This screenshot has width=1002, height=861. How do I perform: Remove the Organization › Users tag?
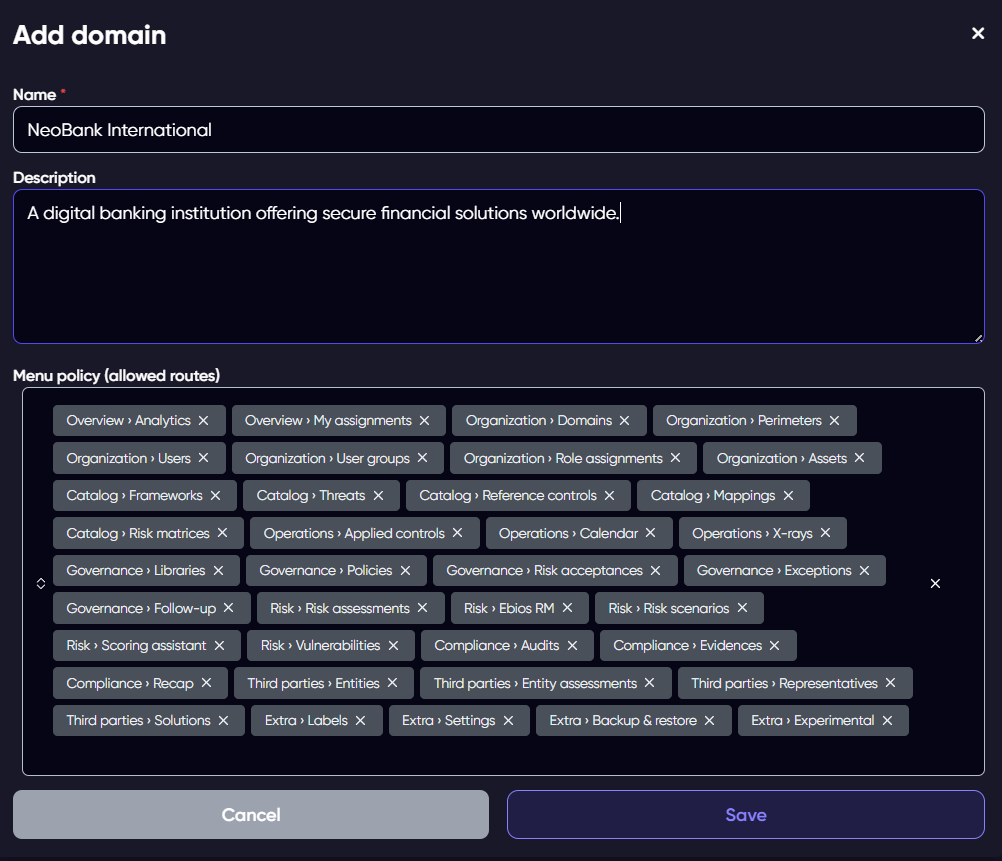coord(203,458)
